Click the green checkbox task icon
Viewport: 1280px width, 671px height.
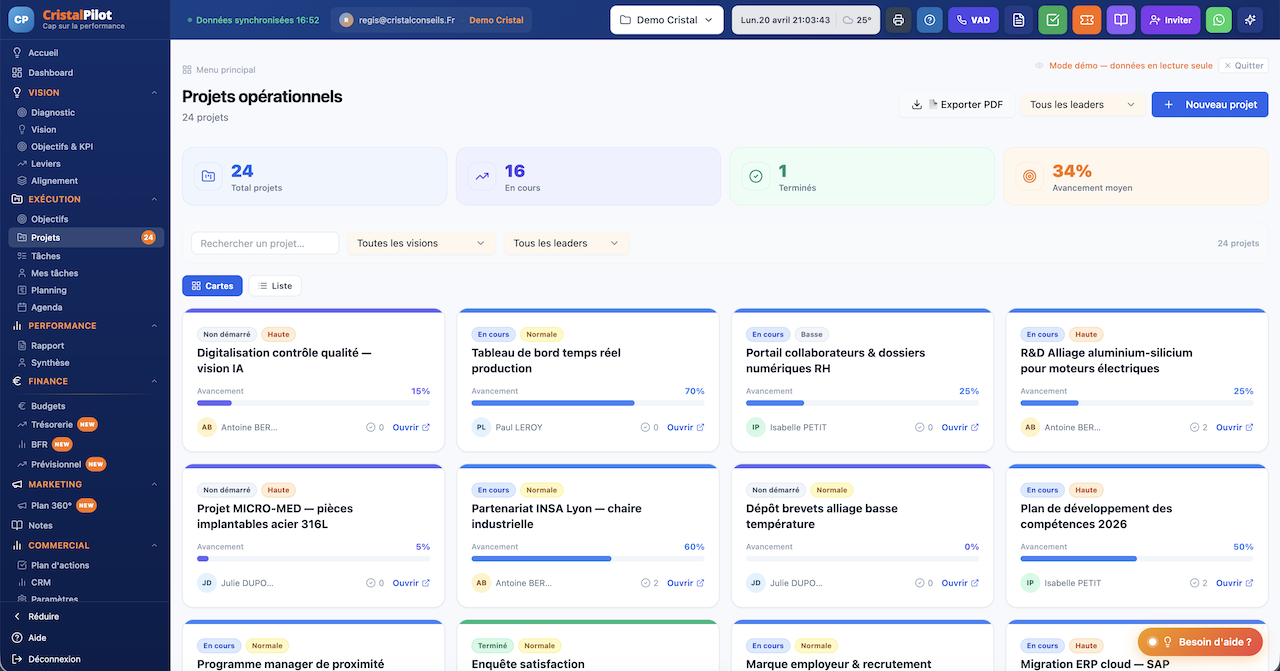pos(1052,20)
